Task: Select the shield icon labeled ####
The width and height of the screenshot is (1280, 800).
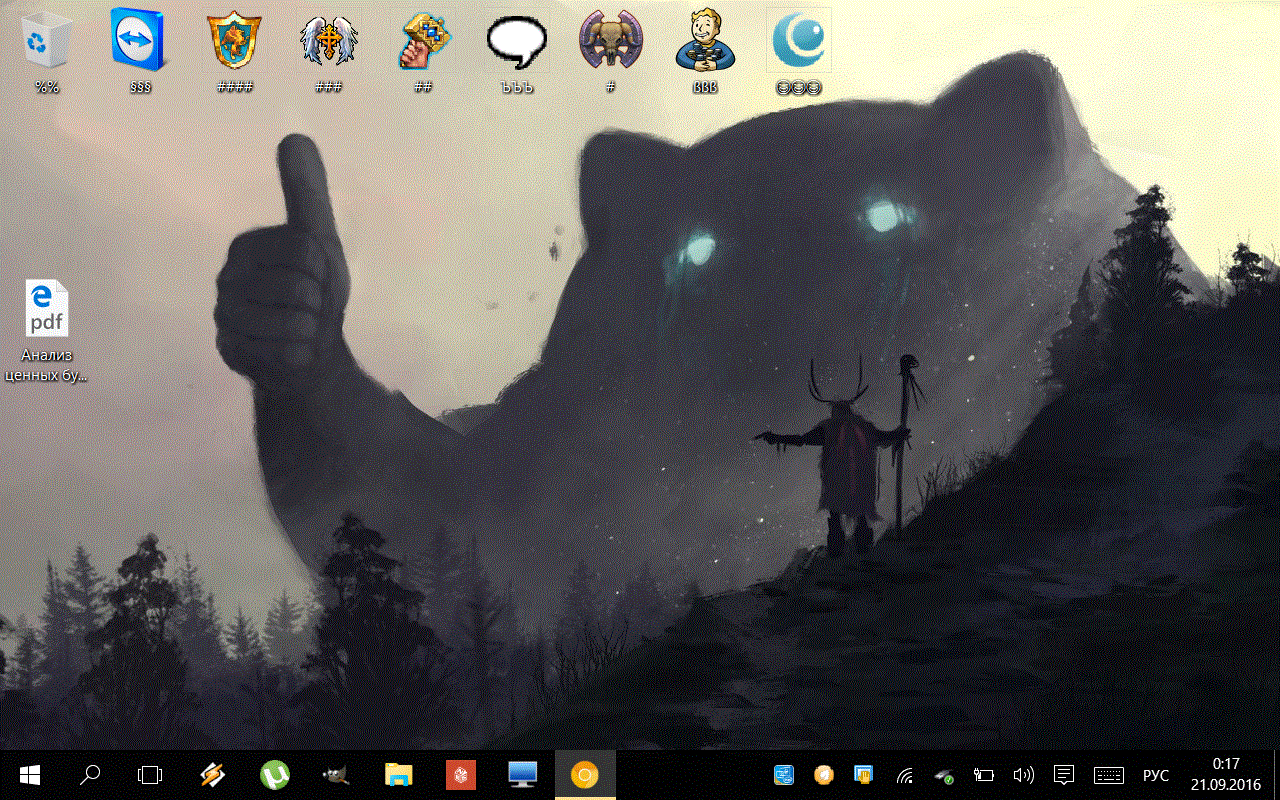Action: pyautogui.click(x=235, y=42)
